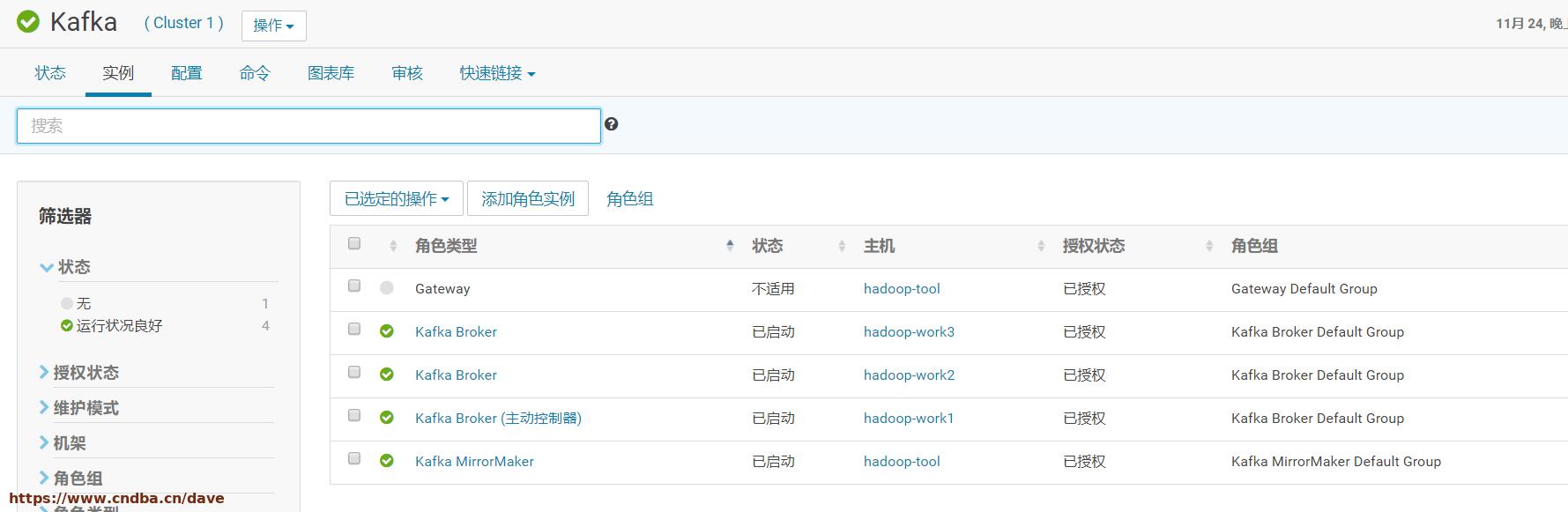Expand the 角色组 filter section
This screenshot has height=512, width=1568.
click(71, 479)
